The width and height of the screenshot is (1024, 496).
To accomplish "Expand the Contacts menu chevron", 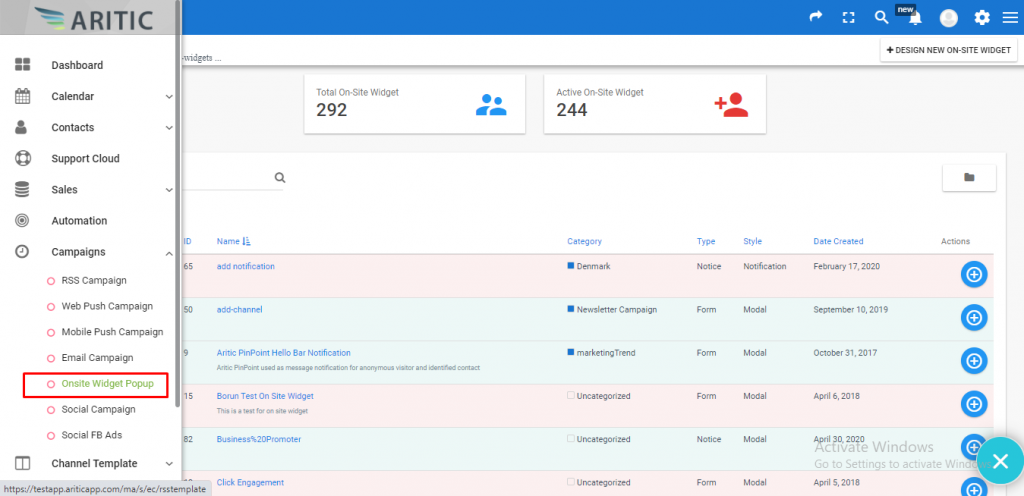I will point(169,128).
